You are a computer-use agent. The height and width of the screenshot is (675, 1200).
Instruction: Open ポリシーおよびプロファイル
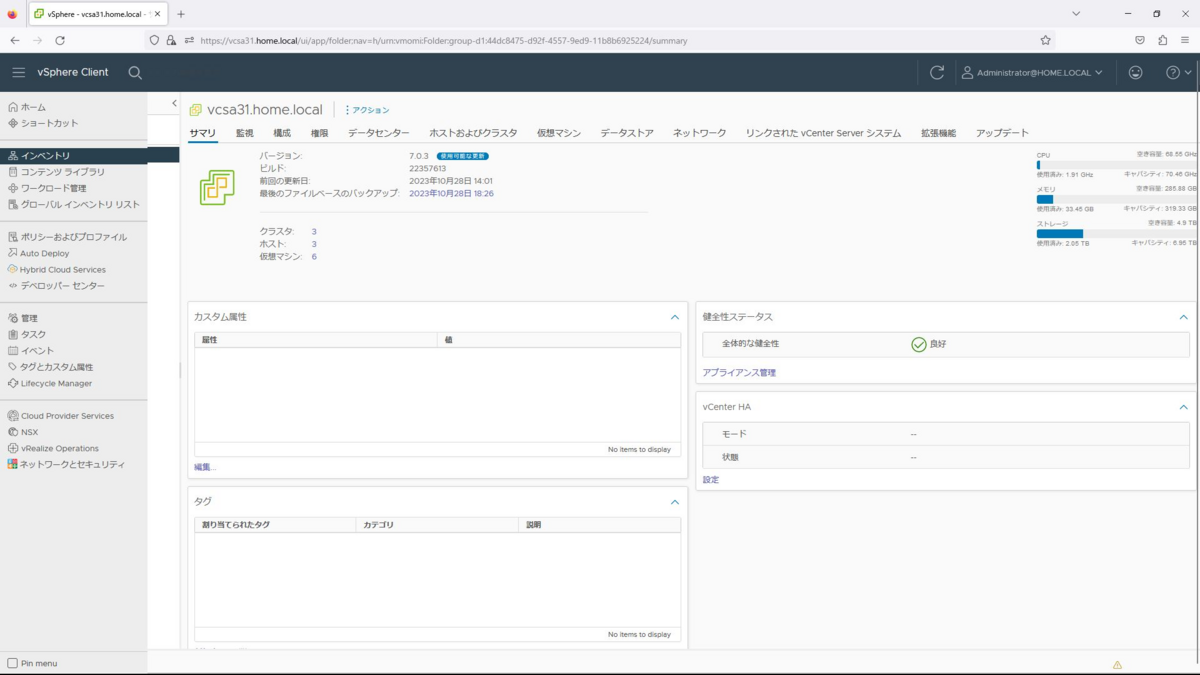tap(67, 237)
